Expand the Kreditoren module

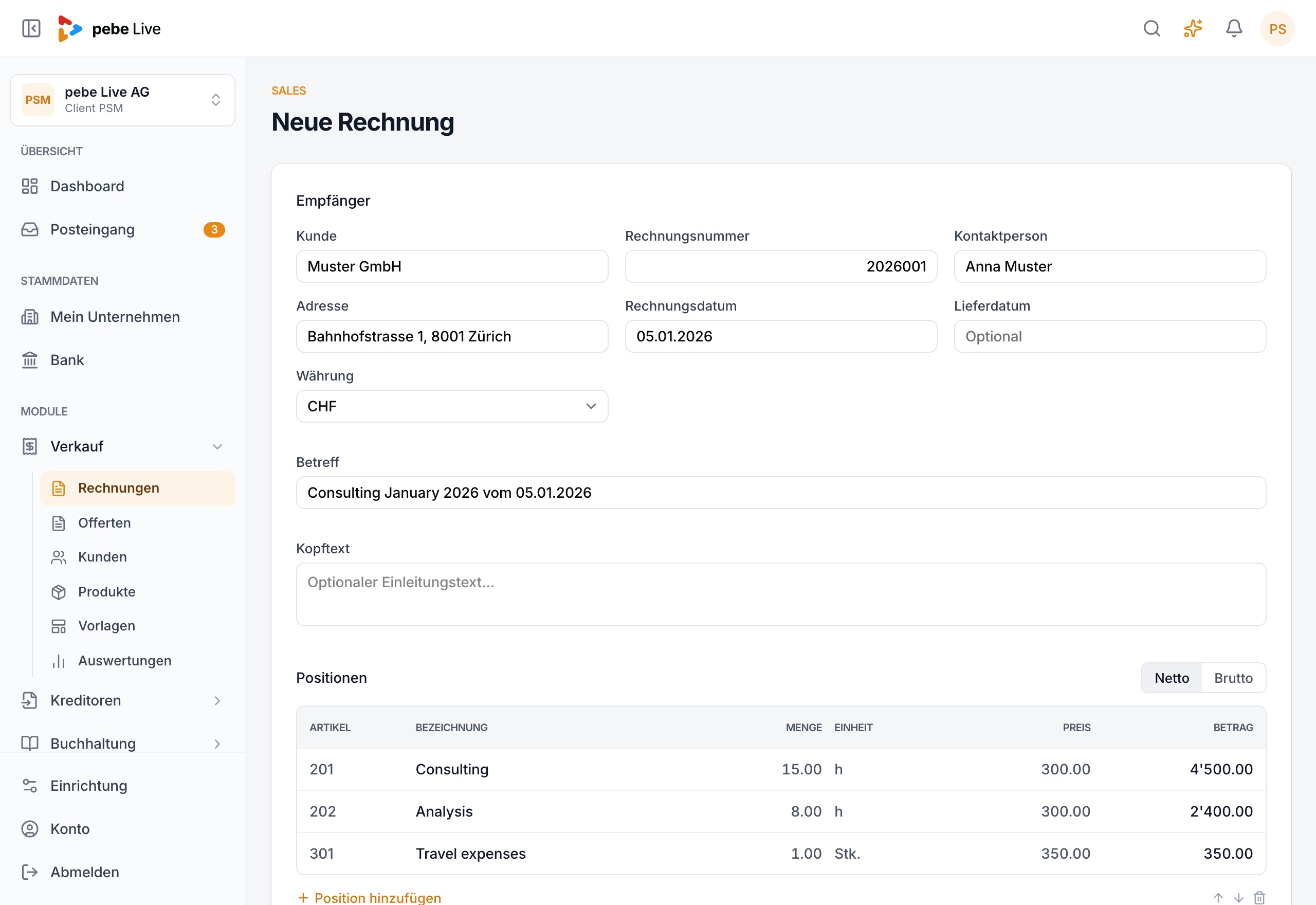[123, 700]
